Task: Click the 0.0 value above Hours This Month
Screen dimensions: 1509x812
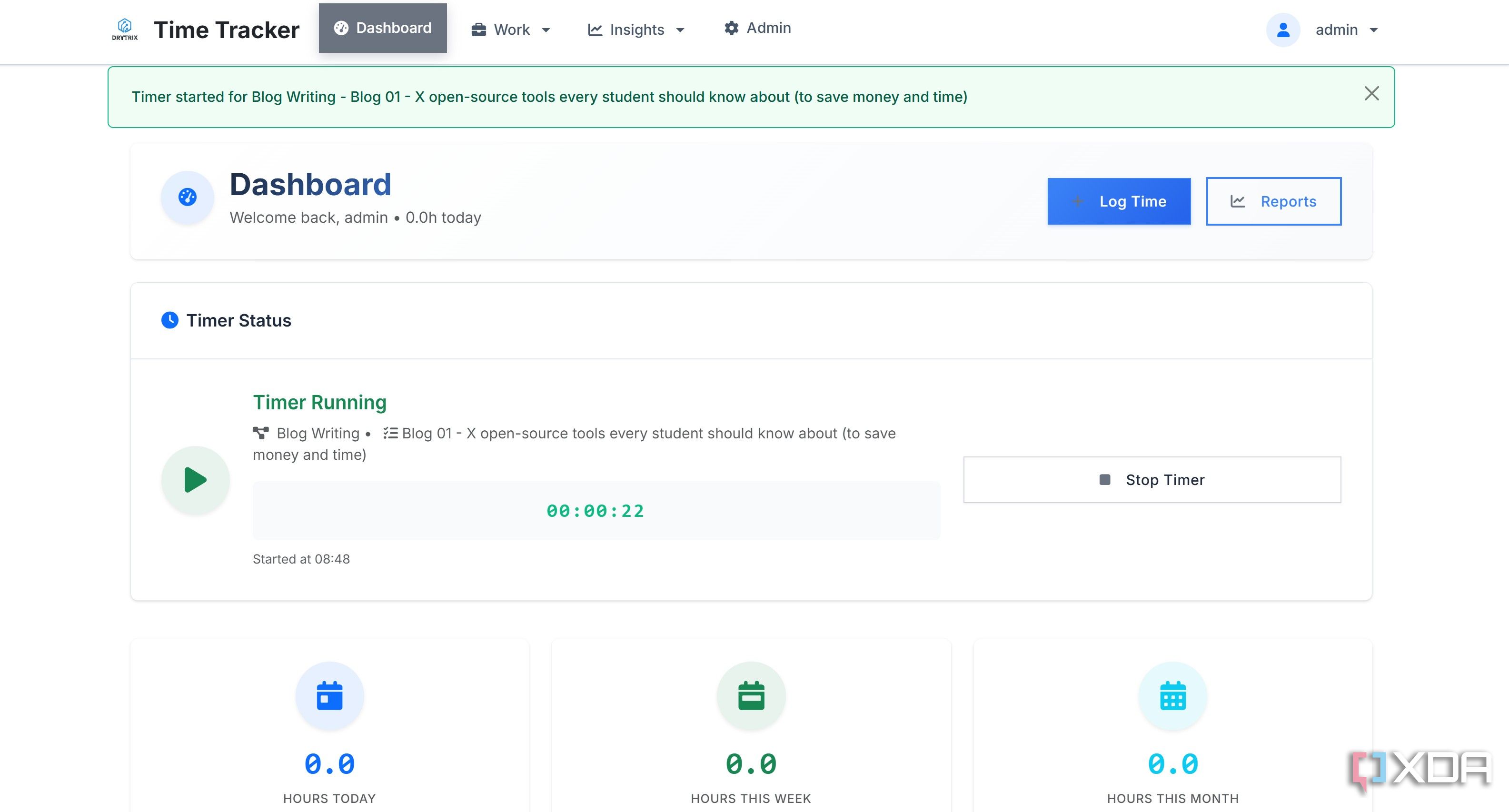Action: point(1173,764)
